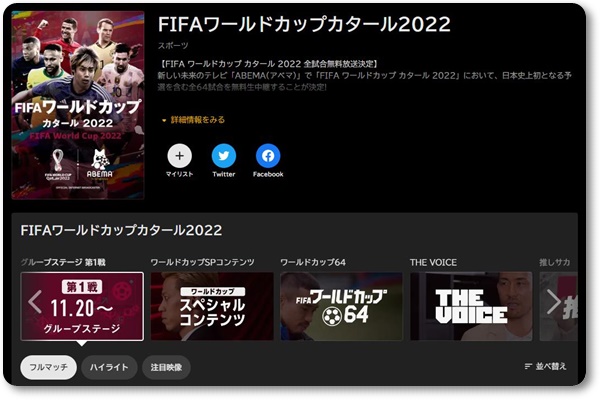This screenshot has height=400, width=600.
Task: Add show to My List with plus icon
Action: (179, 156)
